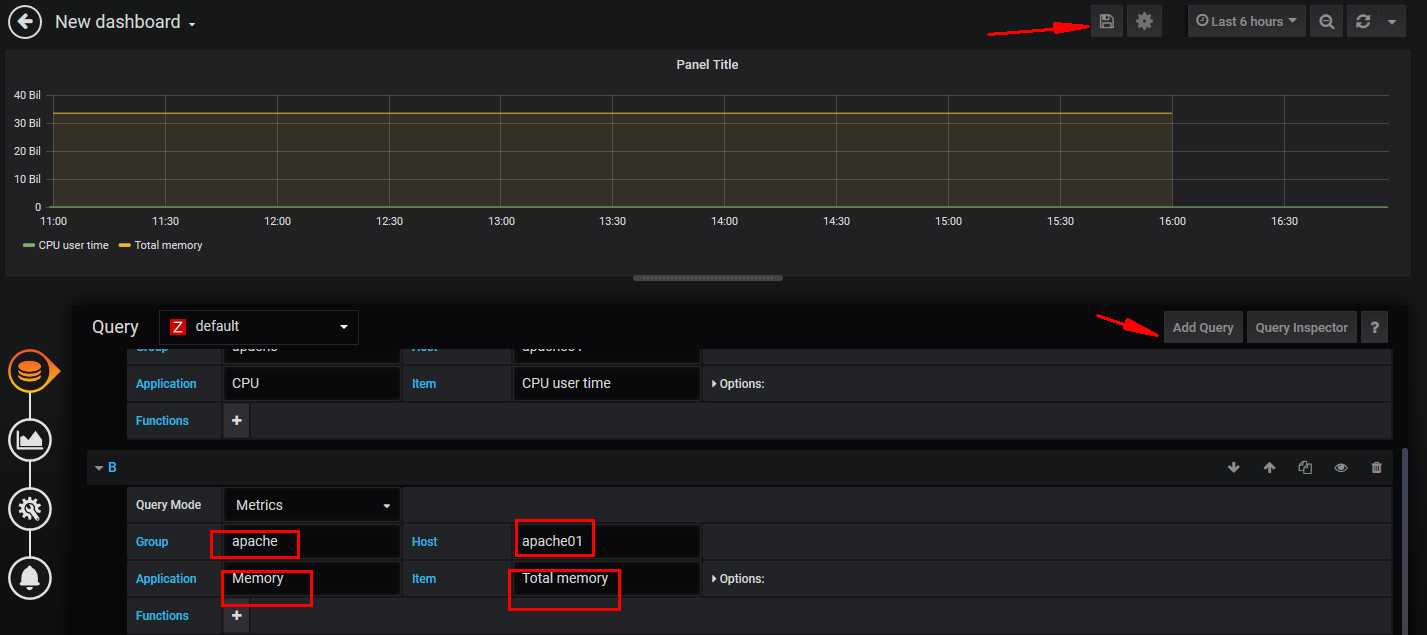Click the yellow Total memory color swatch
Viewport: 1427px width, 635px height.
click(125, 245)
